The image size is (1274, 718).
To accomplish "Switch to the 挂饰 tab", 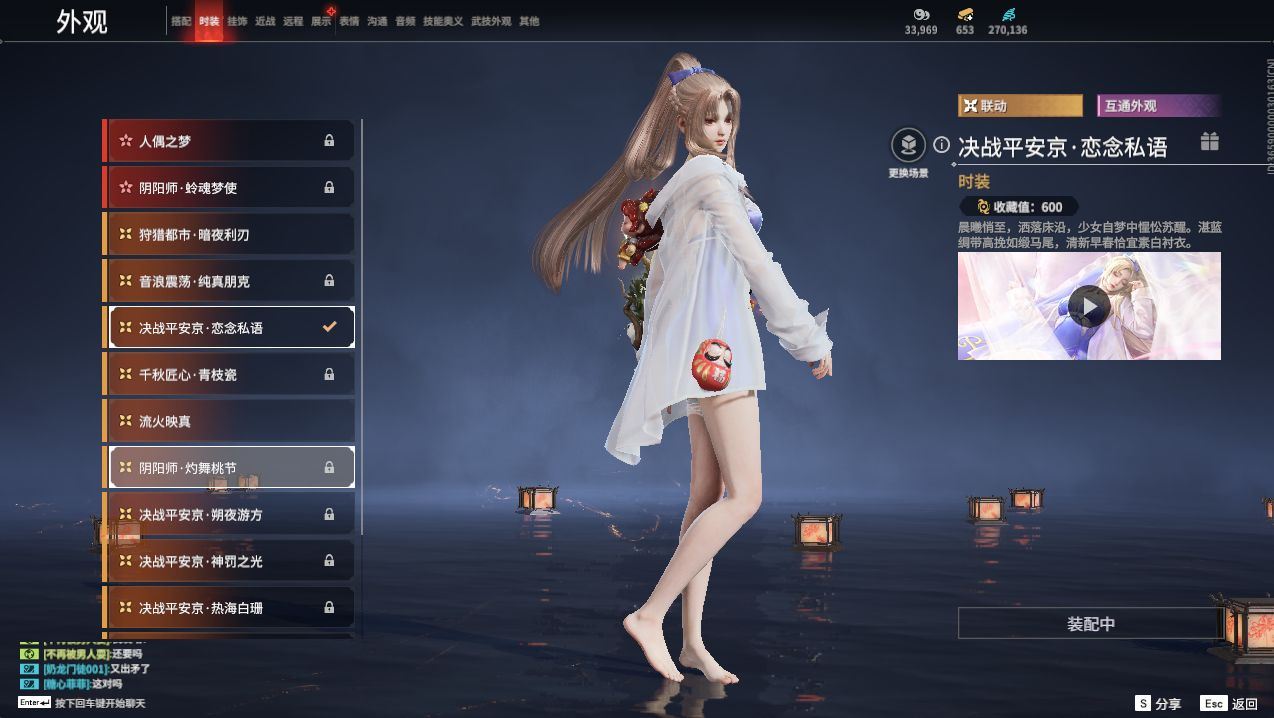I will pyautogui.click(x=237, y=21).
